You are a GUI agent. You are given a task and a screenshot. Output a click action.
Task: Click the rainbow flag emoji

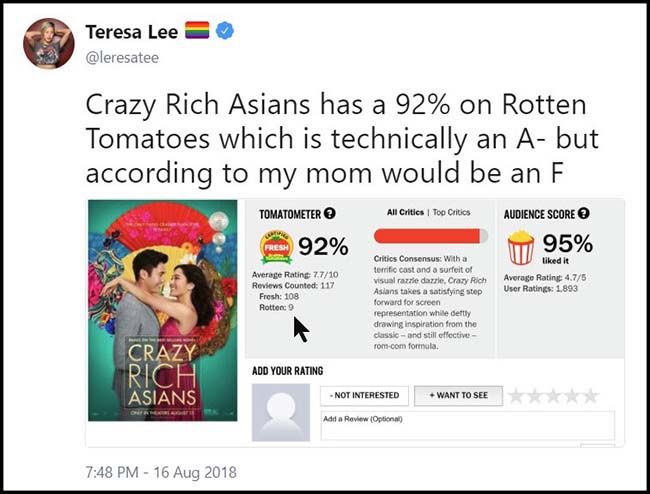click(x=198, y=32)
